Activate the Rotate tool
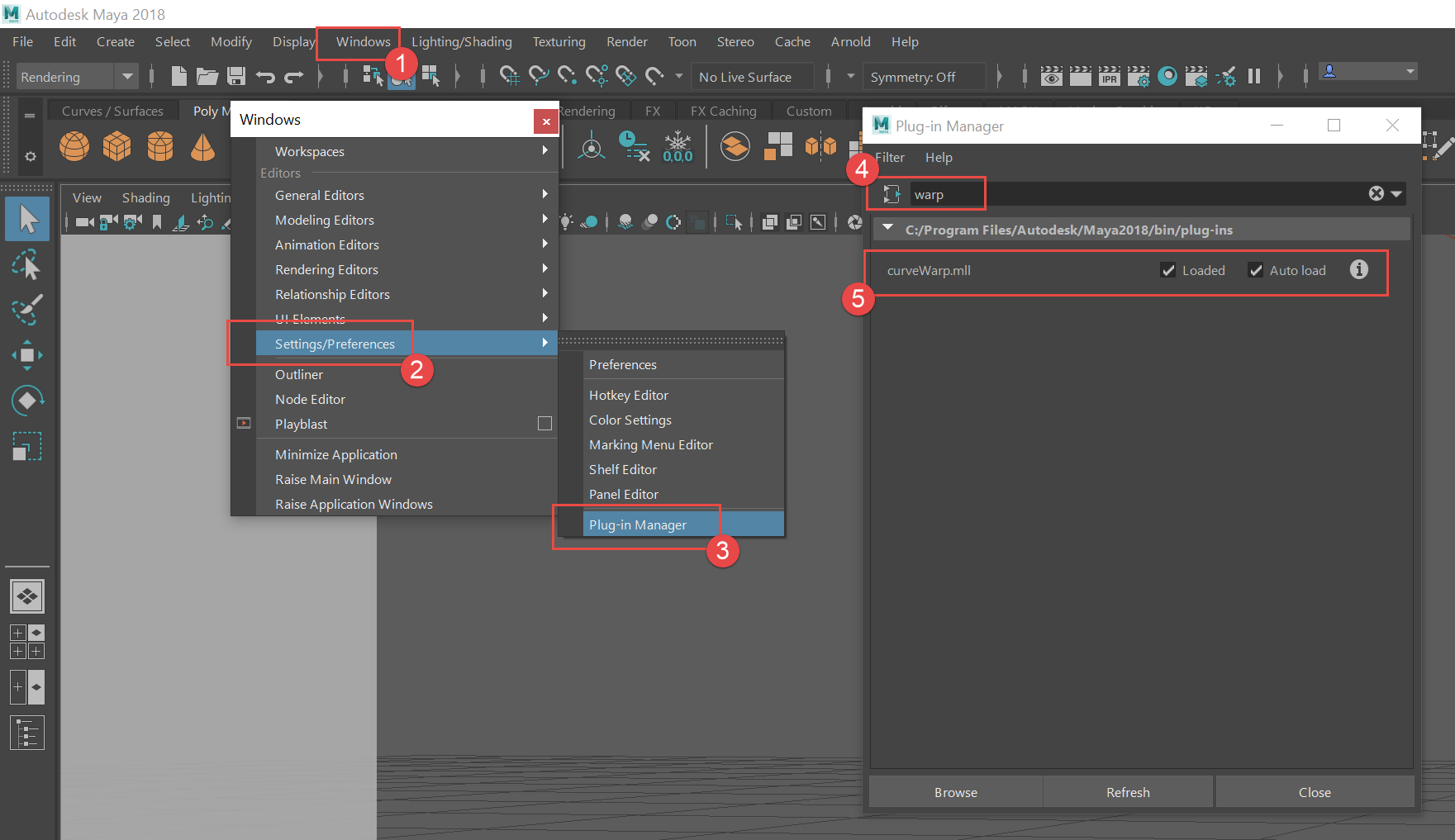1455x840 pixels. pos(27,400)
